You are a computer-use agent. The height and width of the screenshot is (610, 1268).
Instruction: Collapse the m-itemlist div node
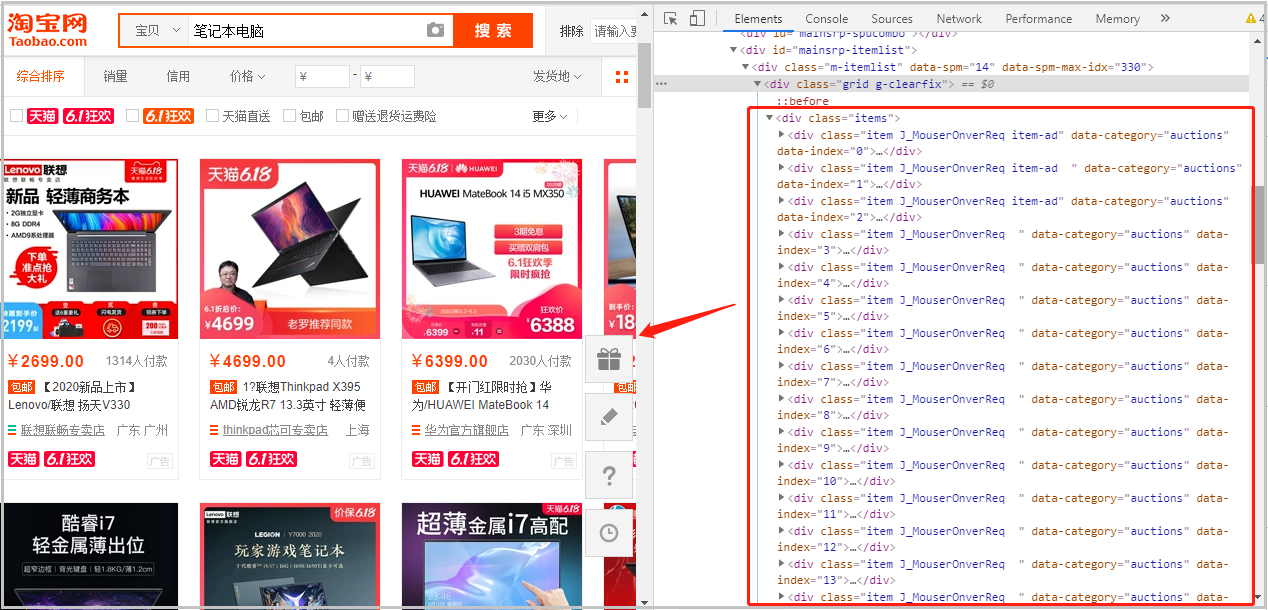click(746, 67)
